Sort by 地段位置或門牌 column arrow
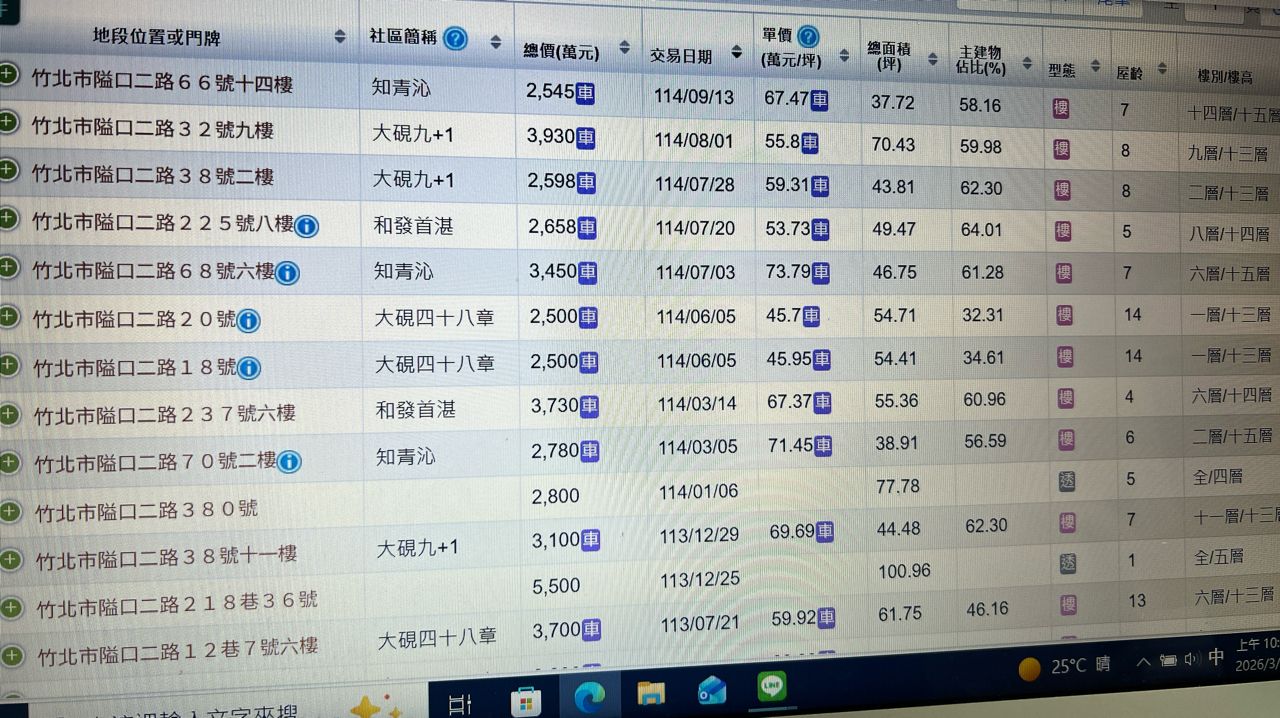1280x718 pixels. pyautogui.click(x=340, y=38)
